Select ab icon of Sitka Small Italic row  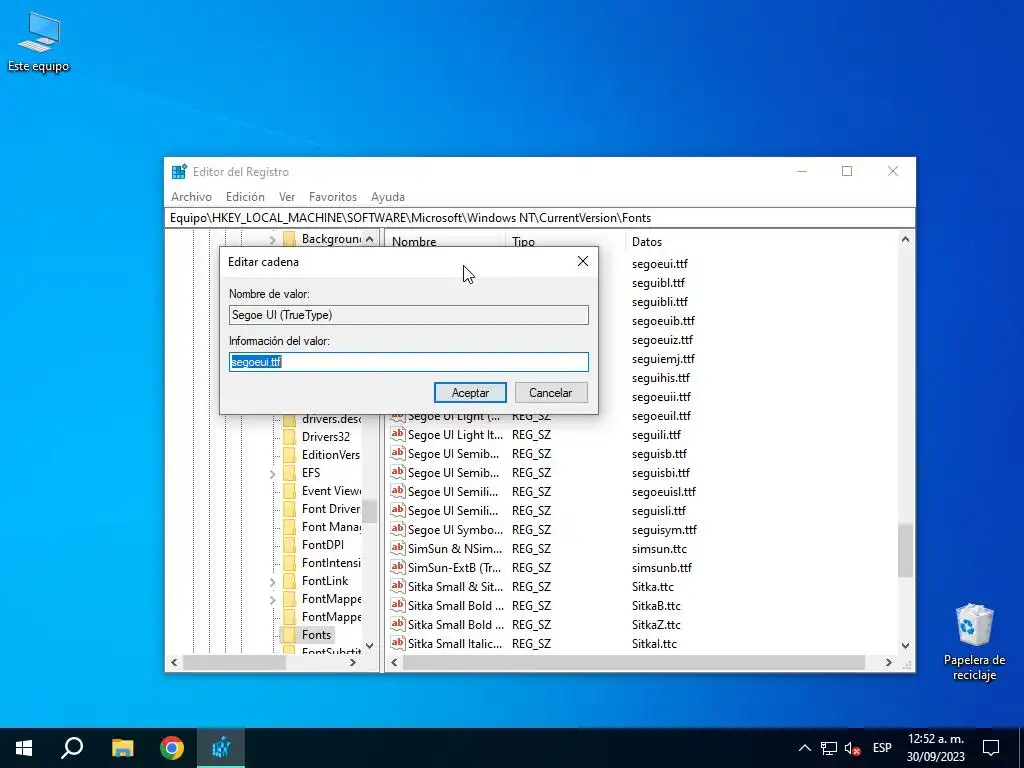click(x=397, y=643)
